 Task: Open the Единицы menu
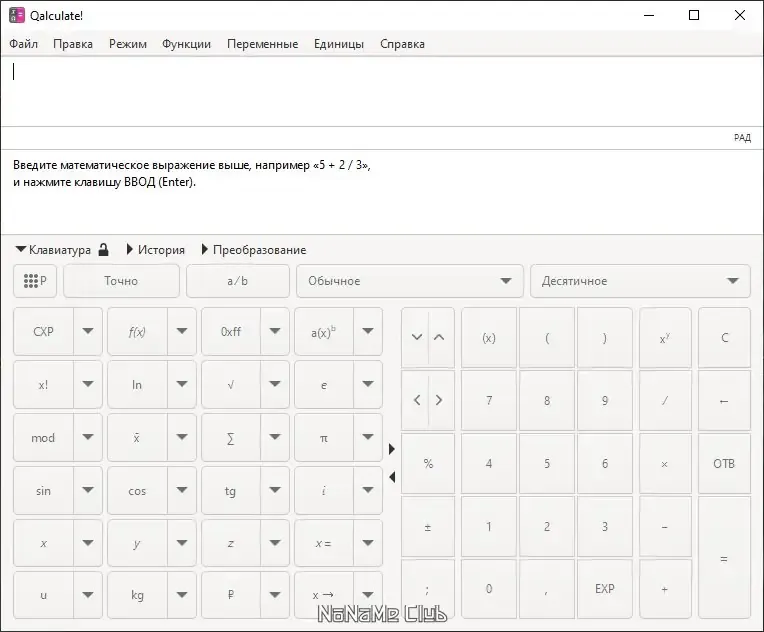click(x=339, y=44)
